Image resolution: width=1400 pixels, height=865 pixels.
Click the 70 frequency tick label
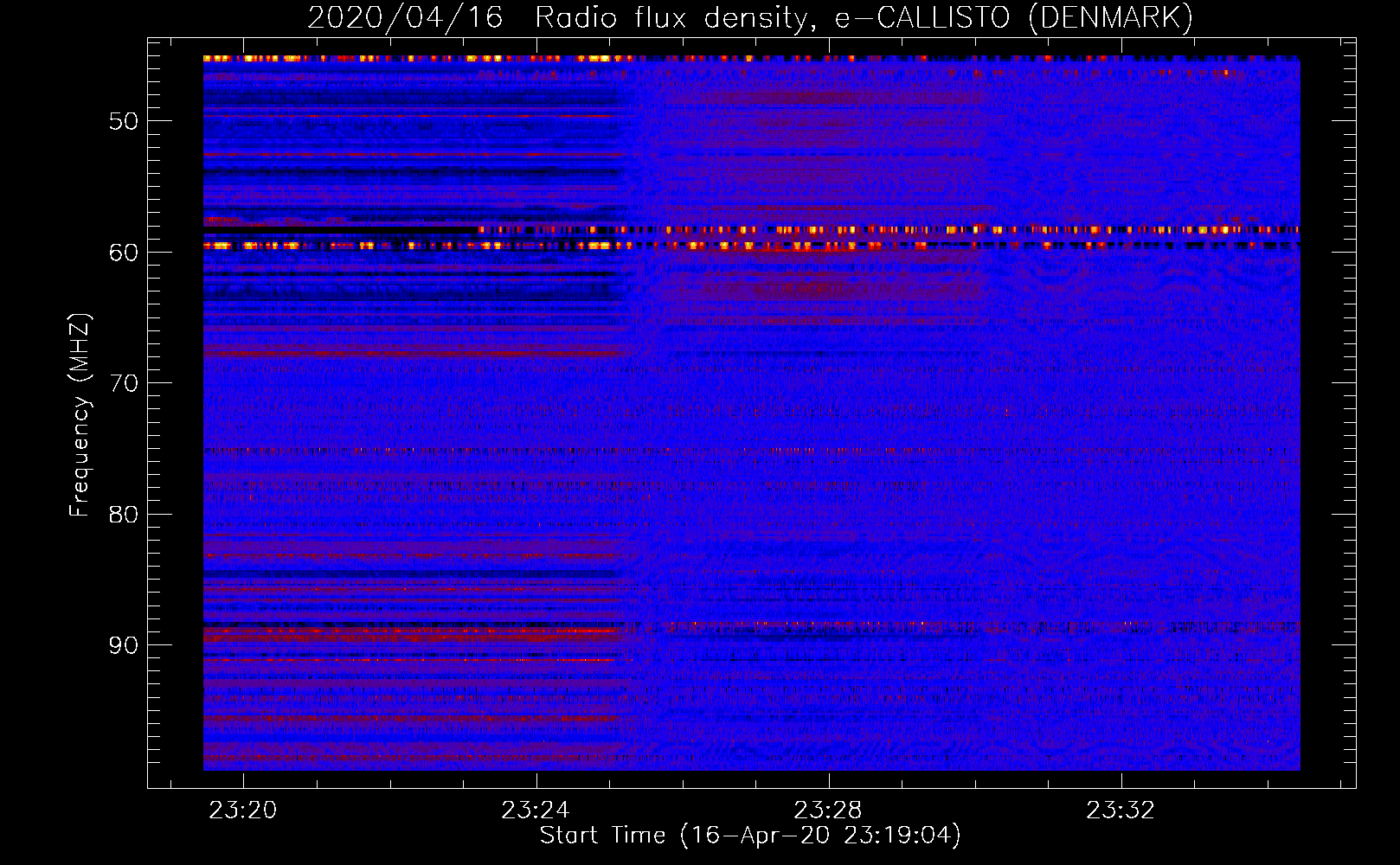pyautogui.click(x=123, y=383)
